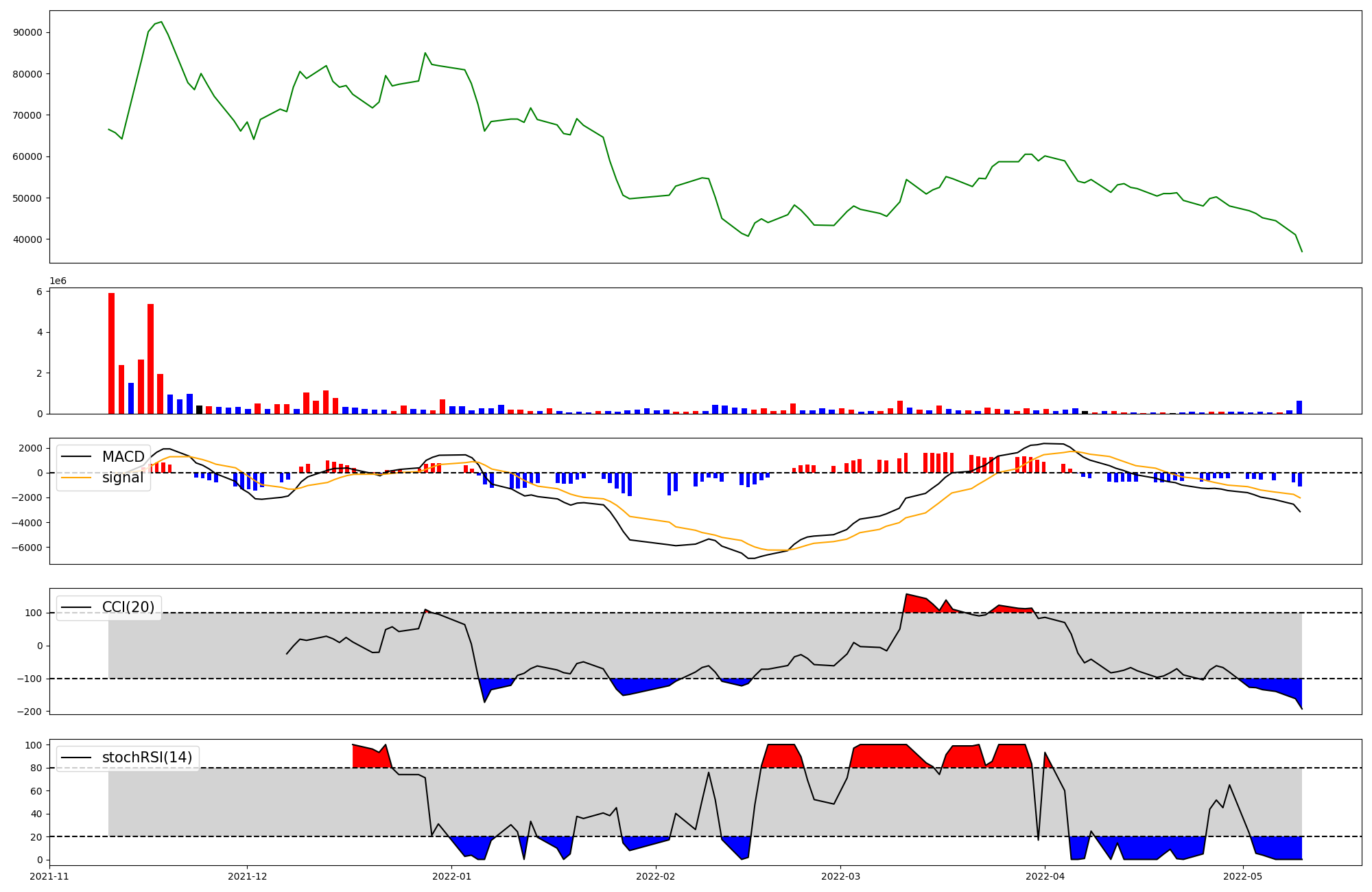Click the 2021-11 x-axis date label
The image size is (1372, 892).
(x=49, y=876)
